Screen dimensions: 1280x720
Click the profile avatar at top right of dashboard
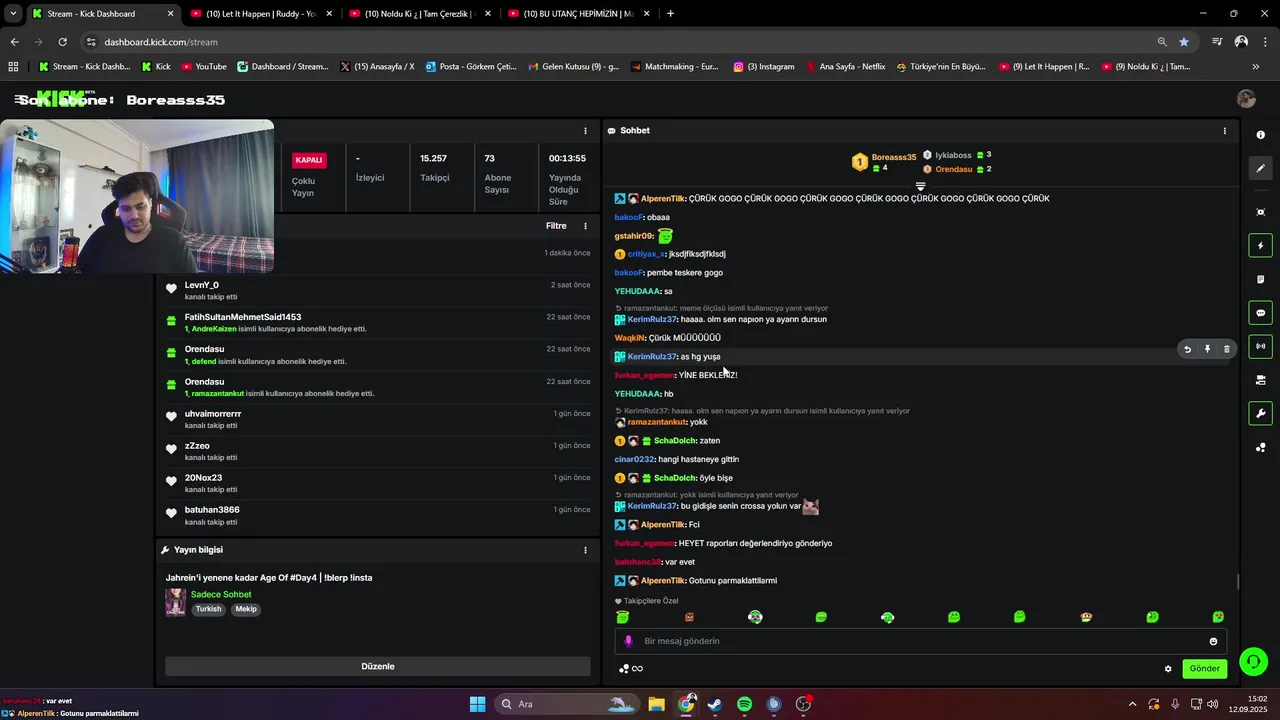1246,99
